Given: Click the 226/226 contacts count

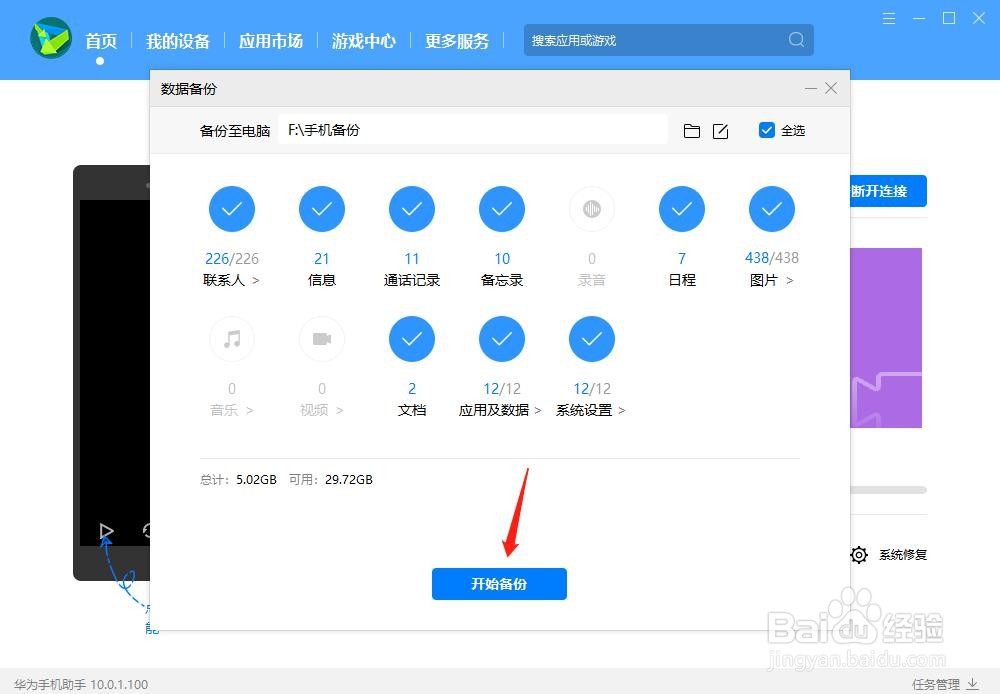Looking at the screenshot, I should coord(232,258).
